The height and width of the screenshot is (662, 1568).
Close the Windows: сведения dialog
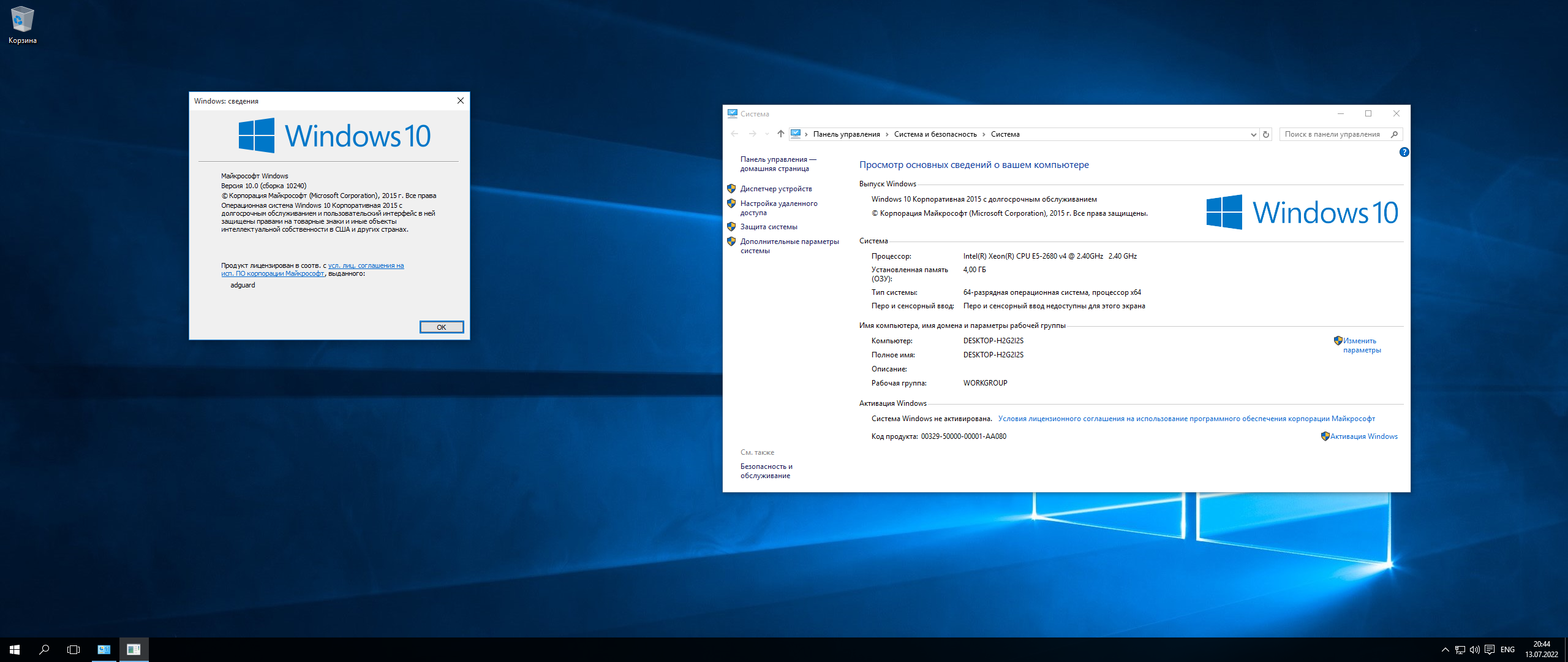[x=461, y=101]
